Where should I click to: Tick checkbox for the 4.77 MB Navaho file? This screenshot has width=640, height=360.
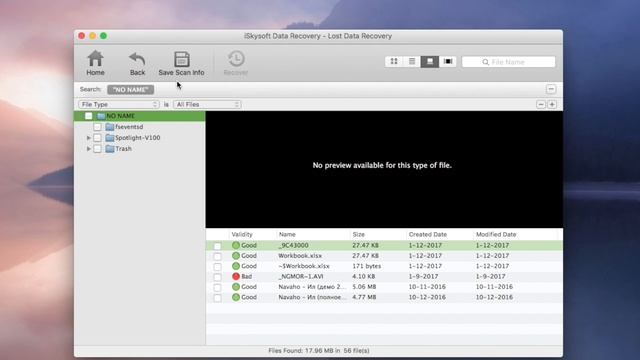[x=217, y=298]
